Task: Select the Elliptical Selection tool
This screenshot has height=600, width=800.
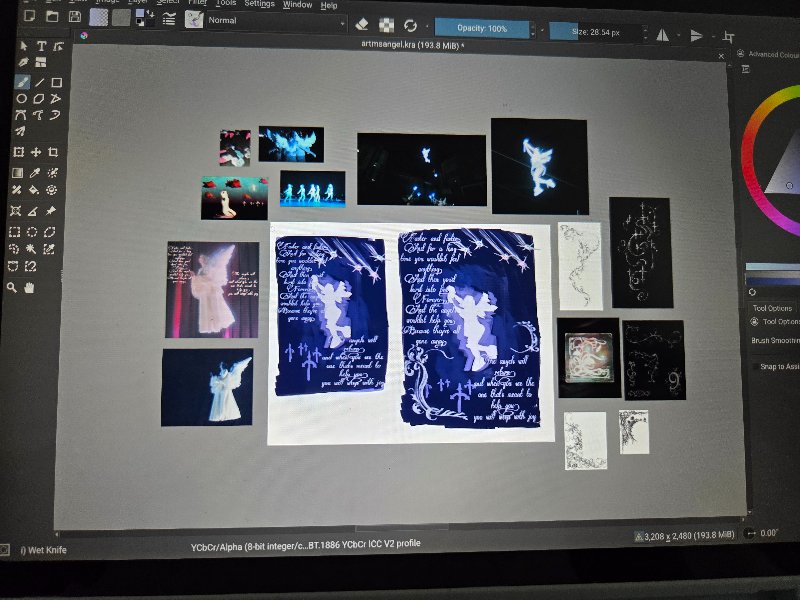Action: 32,232
